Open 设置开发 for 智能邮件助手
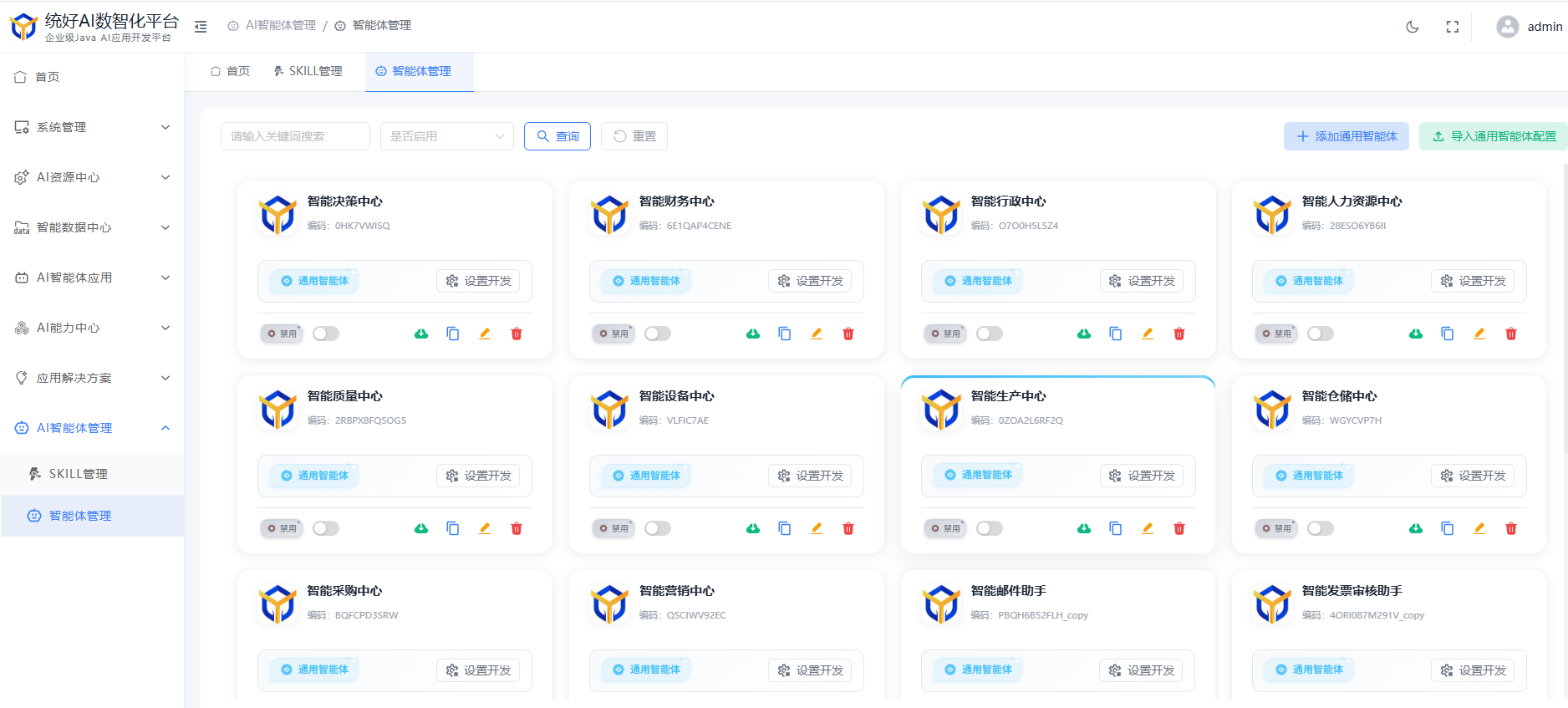 [x=1141, y=670]
